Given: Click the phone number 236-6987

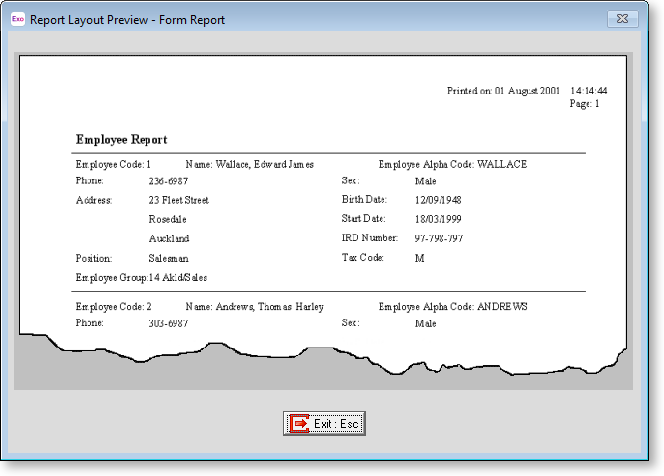Looking at the screenshot, I should [x=170, y=182].
